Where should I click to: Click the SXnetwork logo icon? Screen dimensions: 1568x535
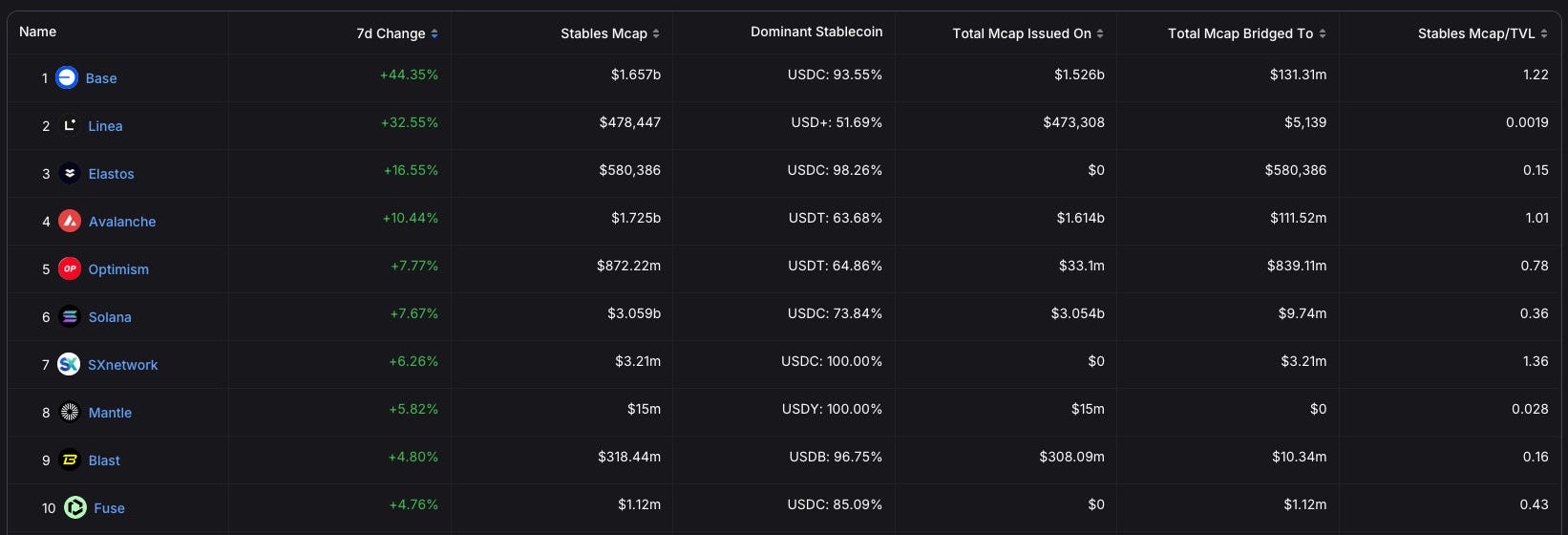tap(69, 364)
